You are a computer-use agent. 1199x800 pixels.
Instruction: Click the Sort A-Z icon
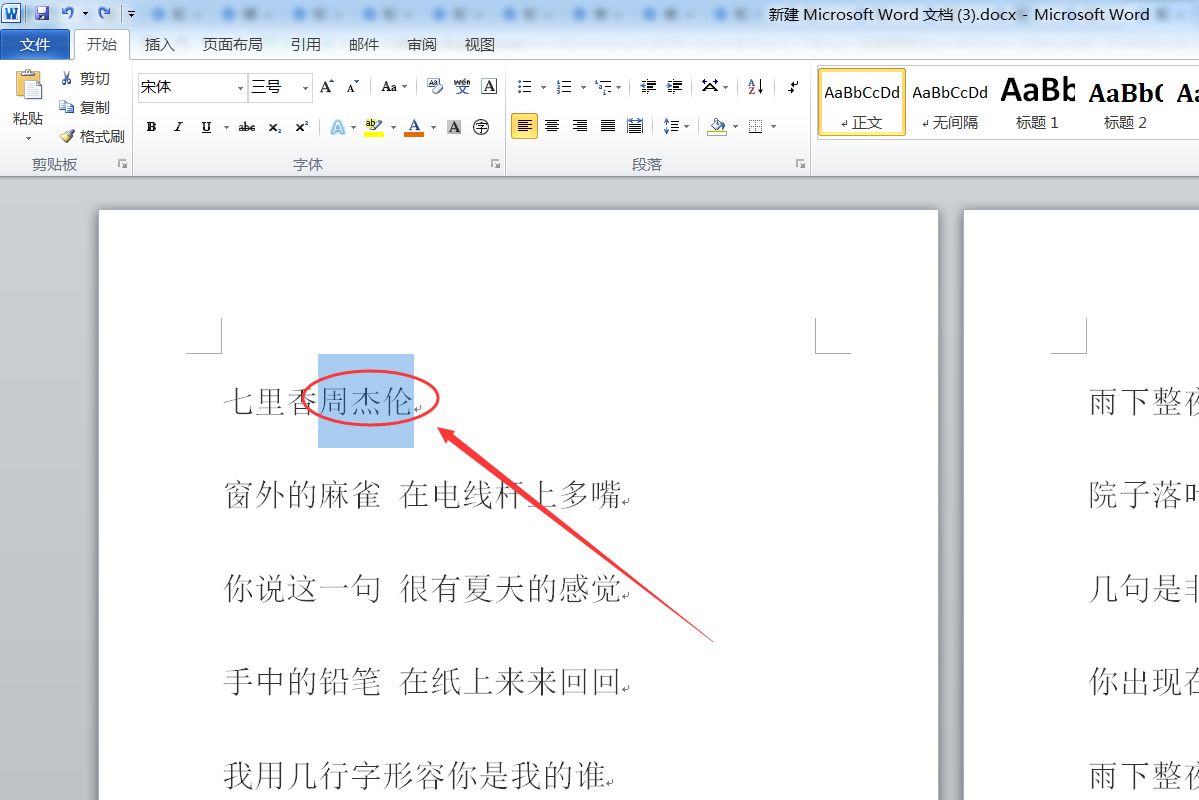tap(755, 86)
